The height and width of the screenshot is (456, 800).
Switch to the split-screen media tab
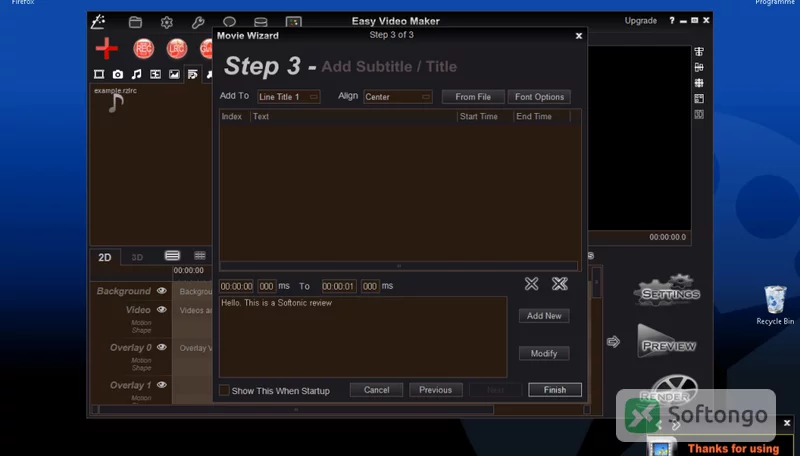pyautogui.click(x=155, y=74)
